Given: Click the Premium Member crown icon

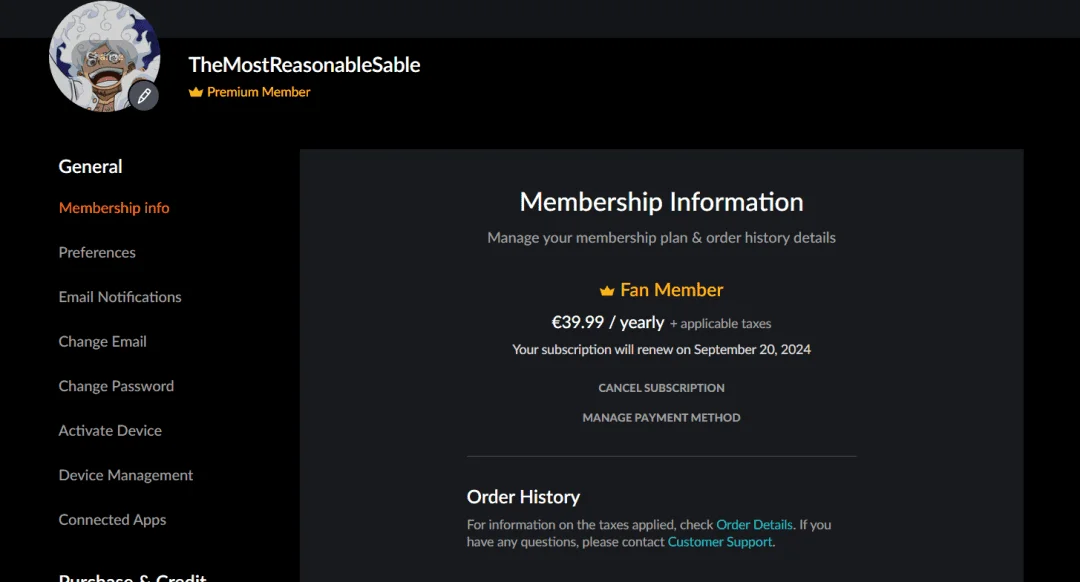Looking at the screenshot, I should pyautogui.click(x=196, y=92).
